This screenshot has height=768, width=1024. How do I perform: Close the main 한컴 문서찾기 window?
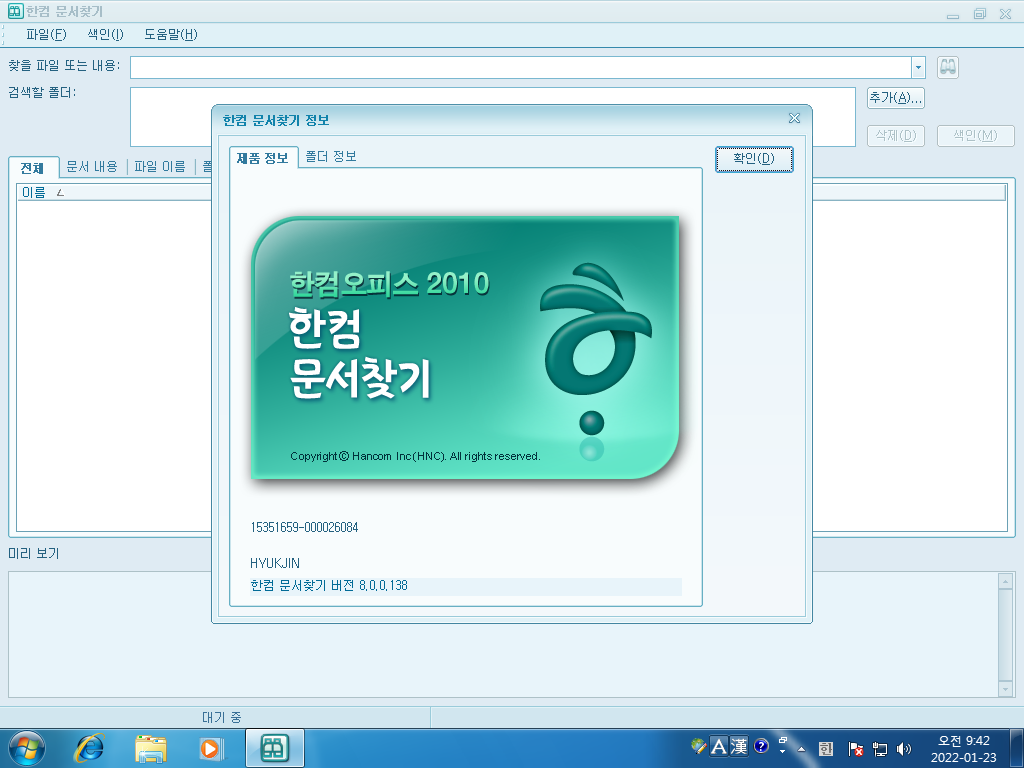point(1006,14)
